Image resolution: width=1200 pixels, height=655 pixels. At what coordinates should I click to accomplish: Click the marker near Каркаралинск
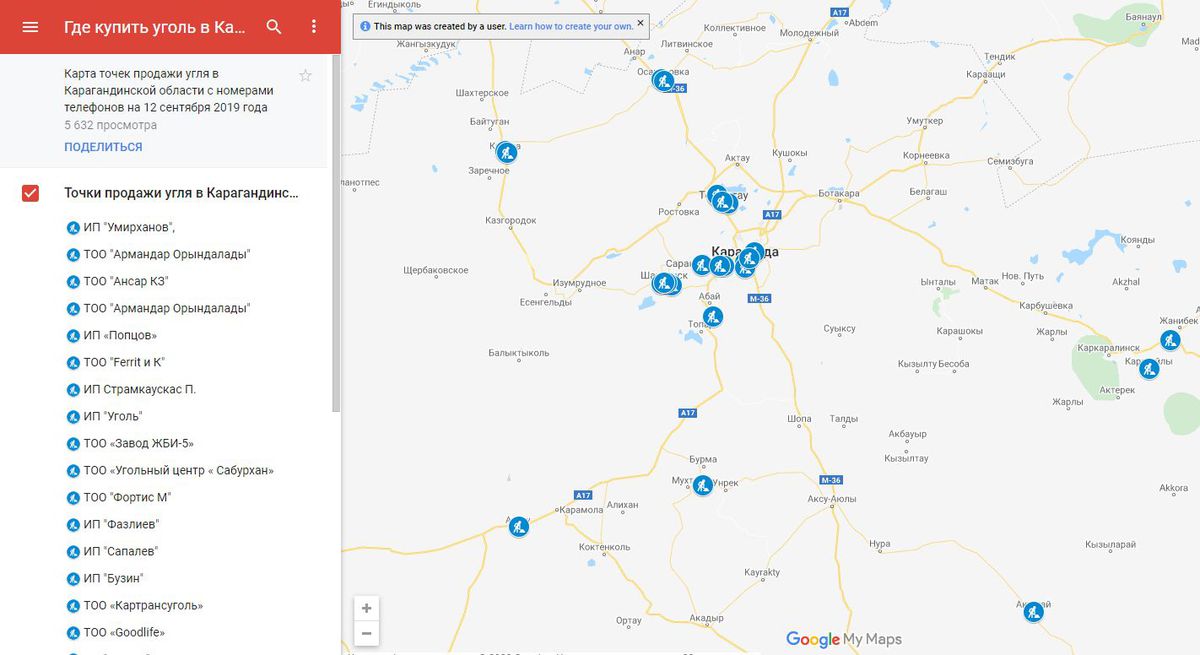[1149, 368]
